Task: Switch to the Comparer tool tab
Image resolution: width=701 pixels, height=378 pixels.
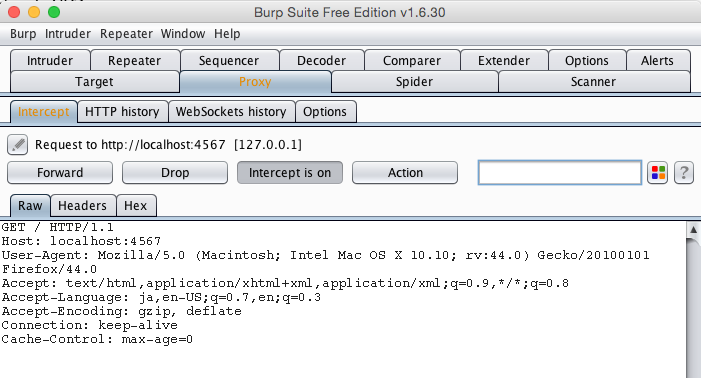Action: pos(412,60)
